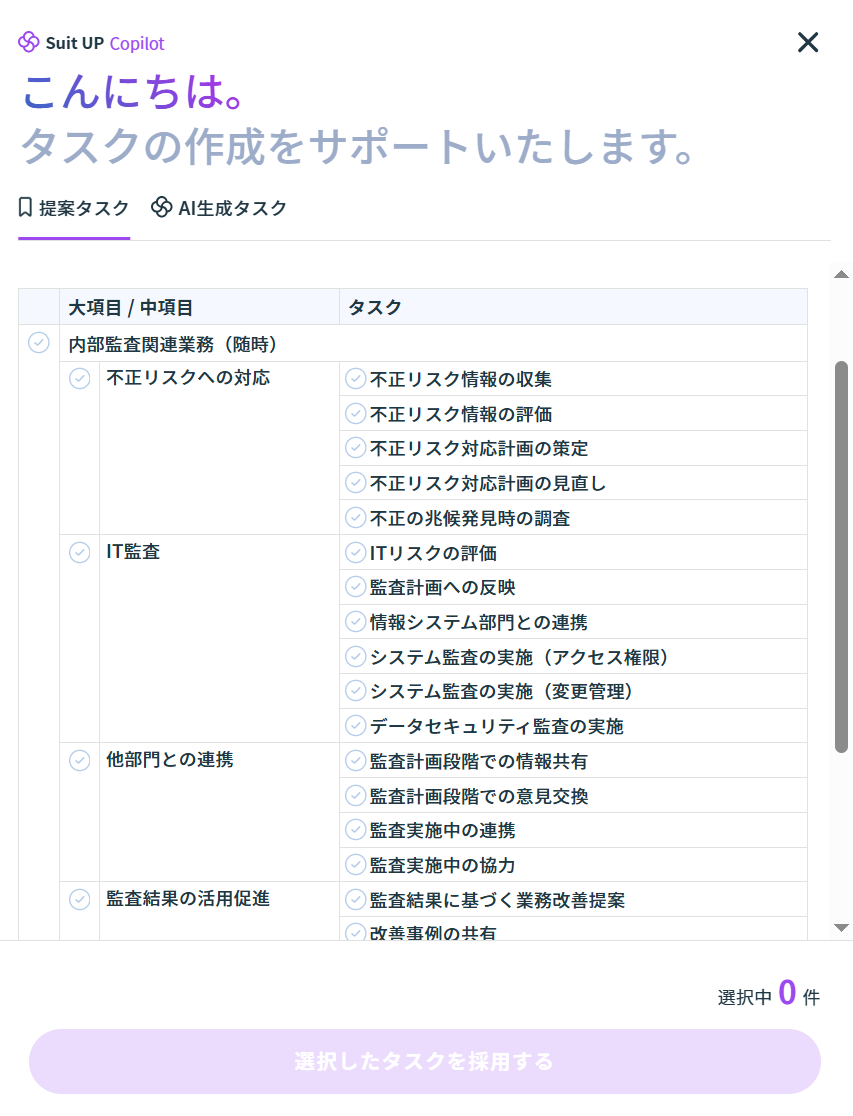Check the 不正リスク情報の収集 task

point(355,379)
